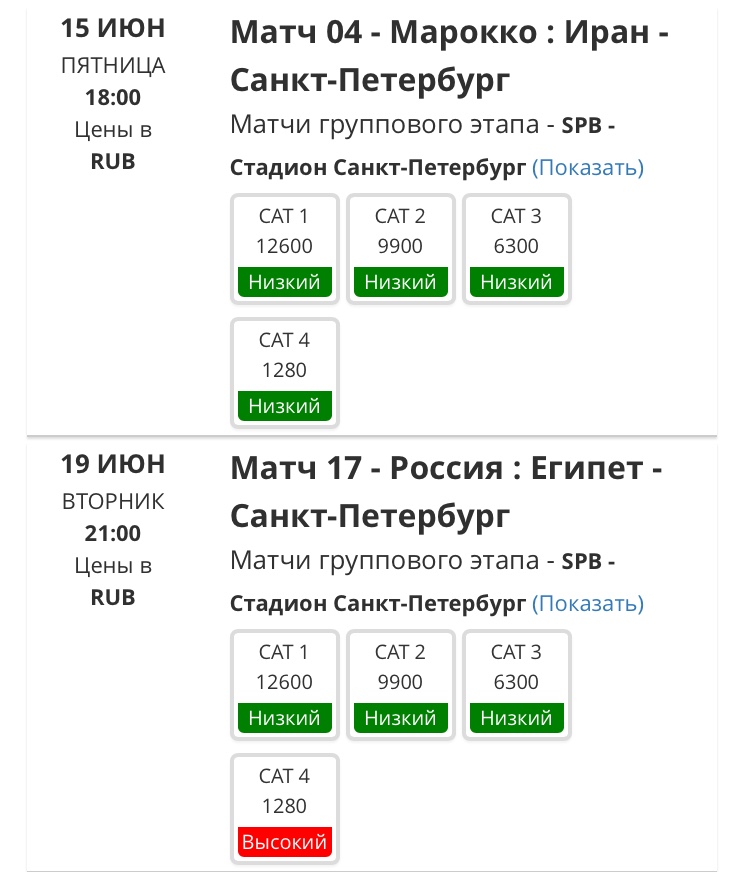Image resolution: width=745 pixels, height=872 pixels.
Task: Show stadium details for Match 17
Action: [x=587, y=604]
